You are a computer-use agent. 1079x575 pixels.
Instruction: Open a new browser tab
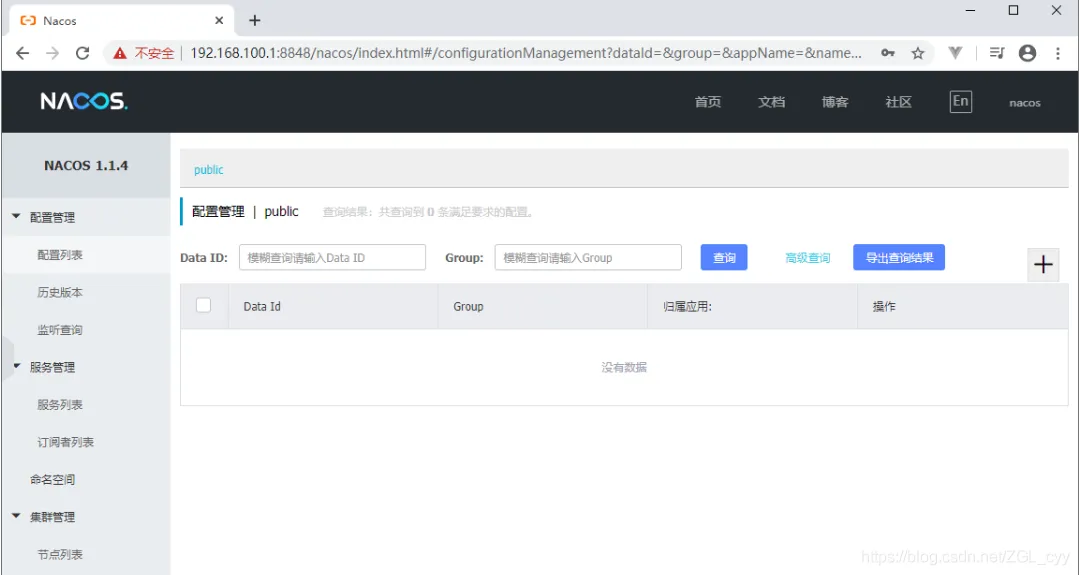point(255,21)
